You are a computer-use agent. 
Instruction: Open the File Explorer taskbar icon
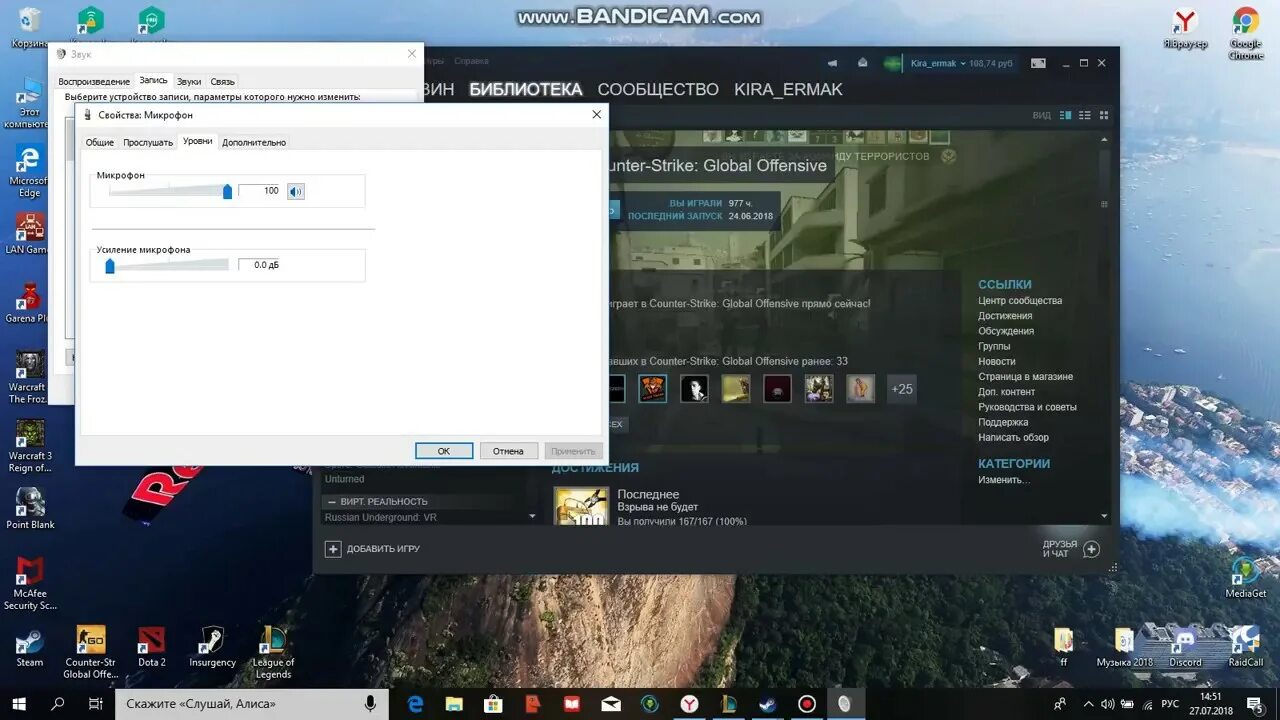click(x=454, y=704)
